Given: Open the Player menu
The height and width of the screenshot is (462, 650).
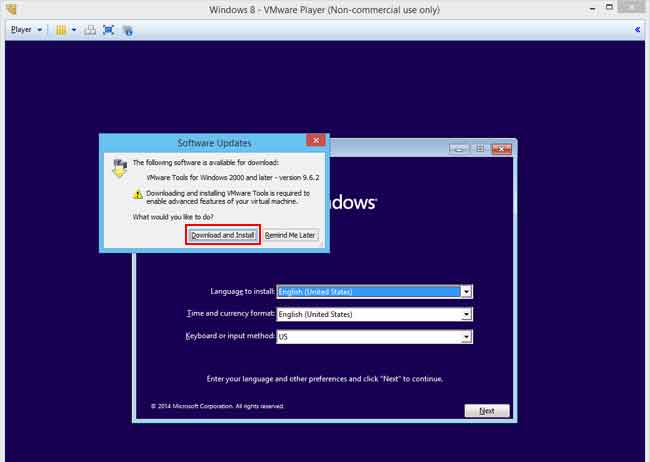Looking at the screenshot, I should 25,30.
